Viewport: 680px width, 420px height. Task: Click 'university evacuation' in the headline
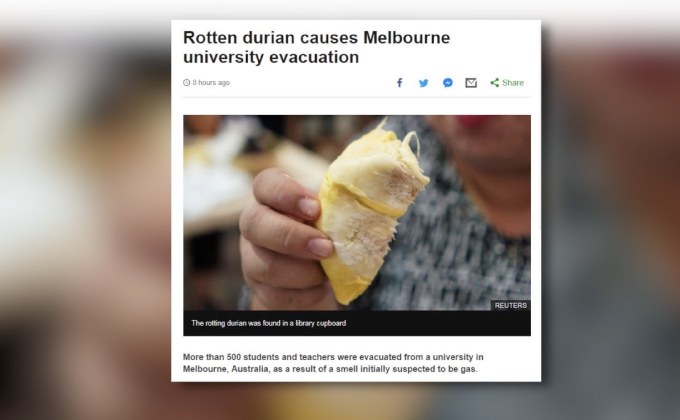[271, 57]
